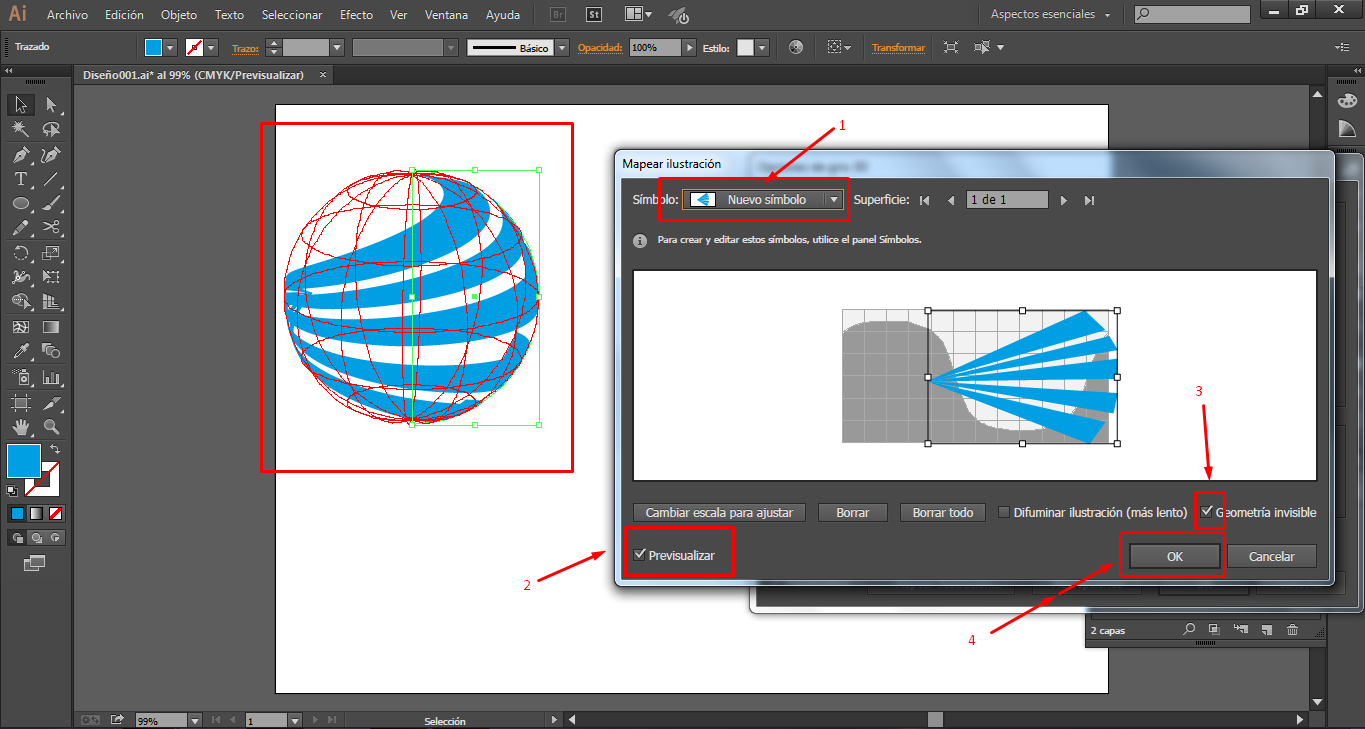Select the Free Transform tool
This screenshot has height=729, width=1365.
pos(52,277)
